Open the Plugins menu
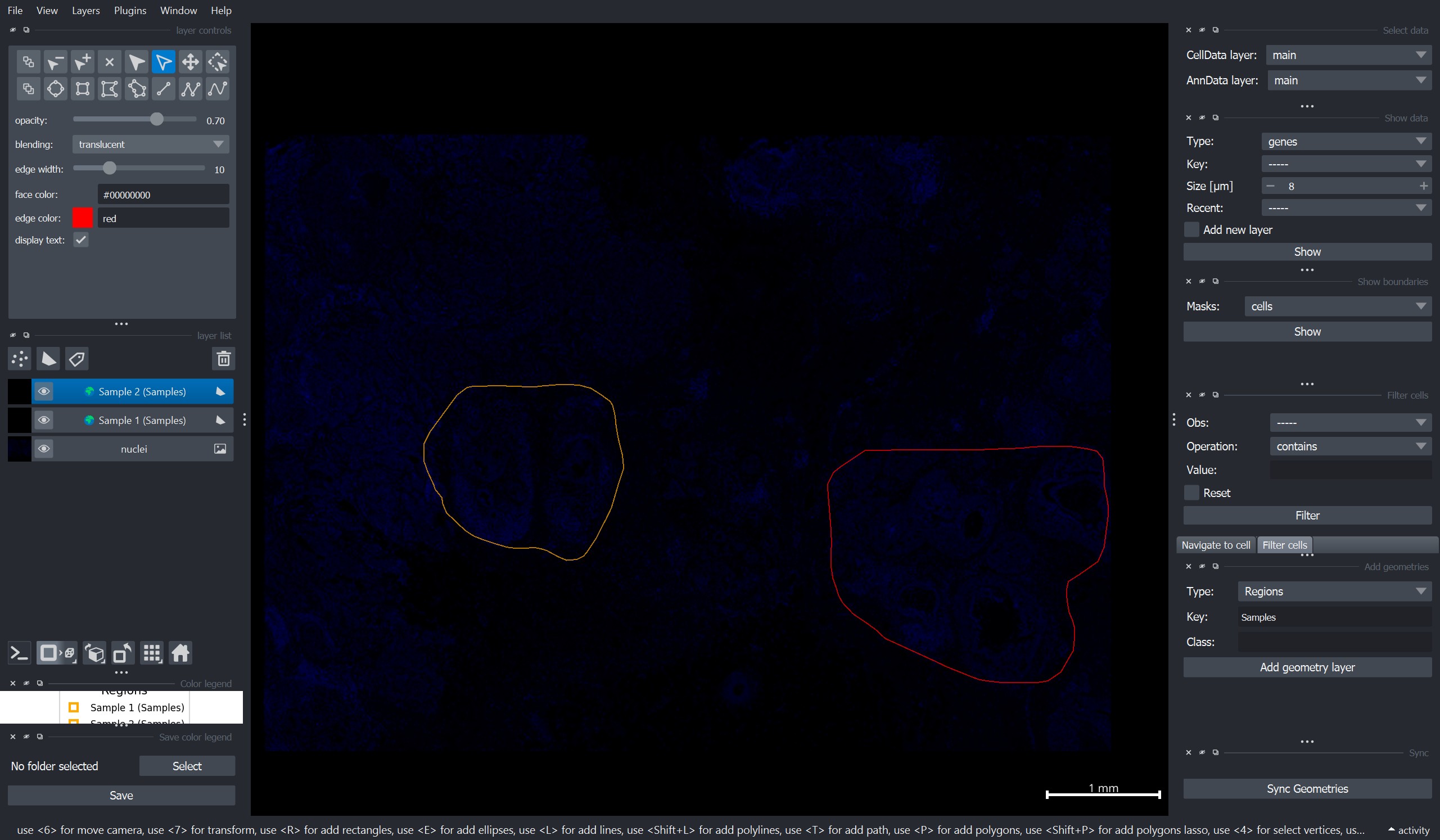 coord(130,10)
